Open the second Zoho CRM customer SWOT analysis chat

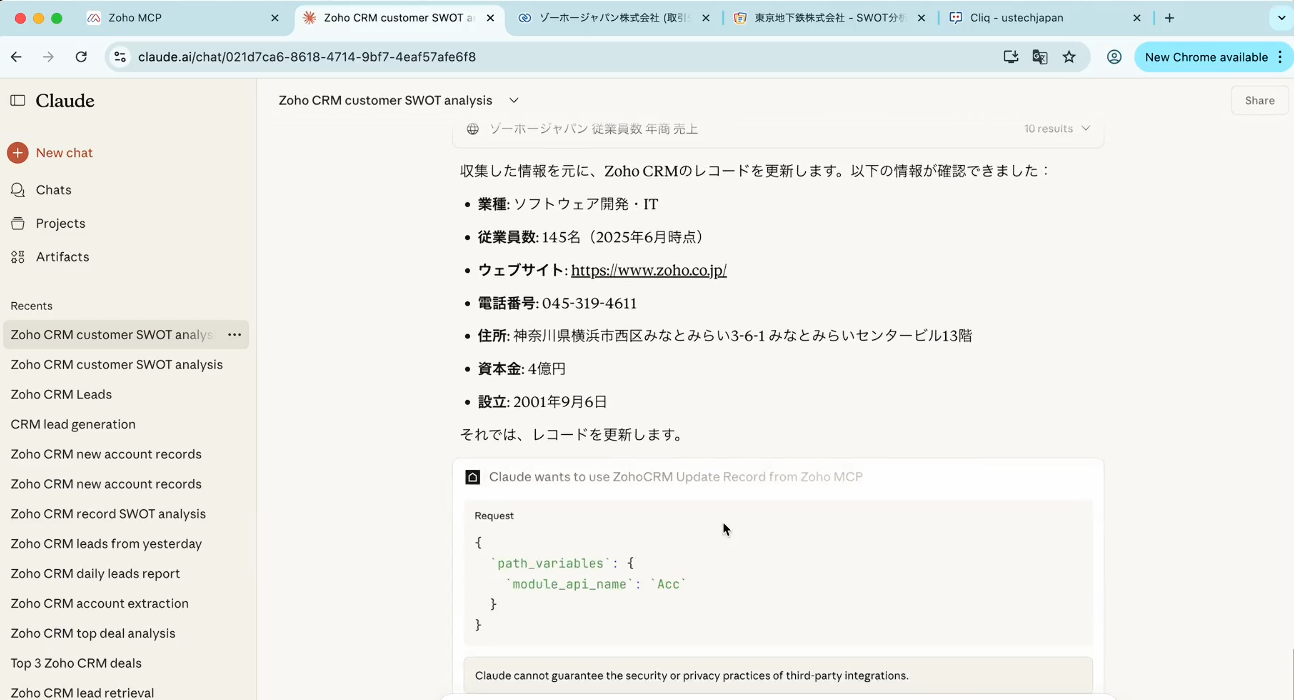pyautogui.click(x=117, y=365)
